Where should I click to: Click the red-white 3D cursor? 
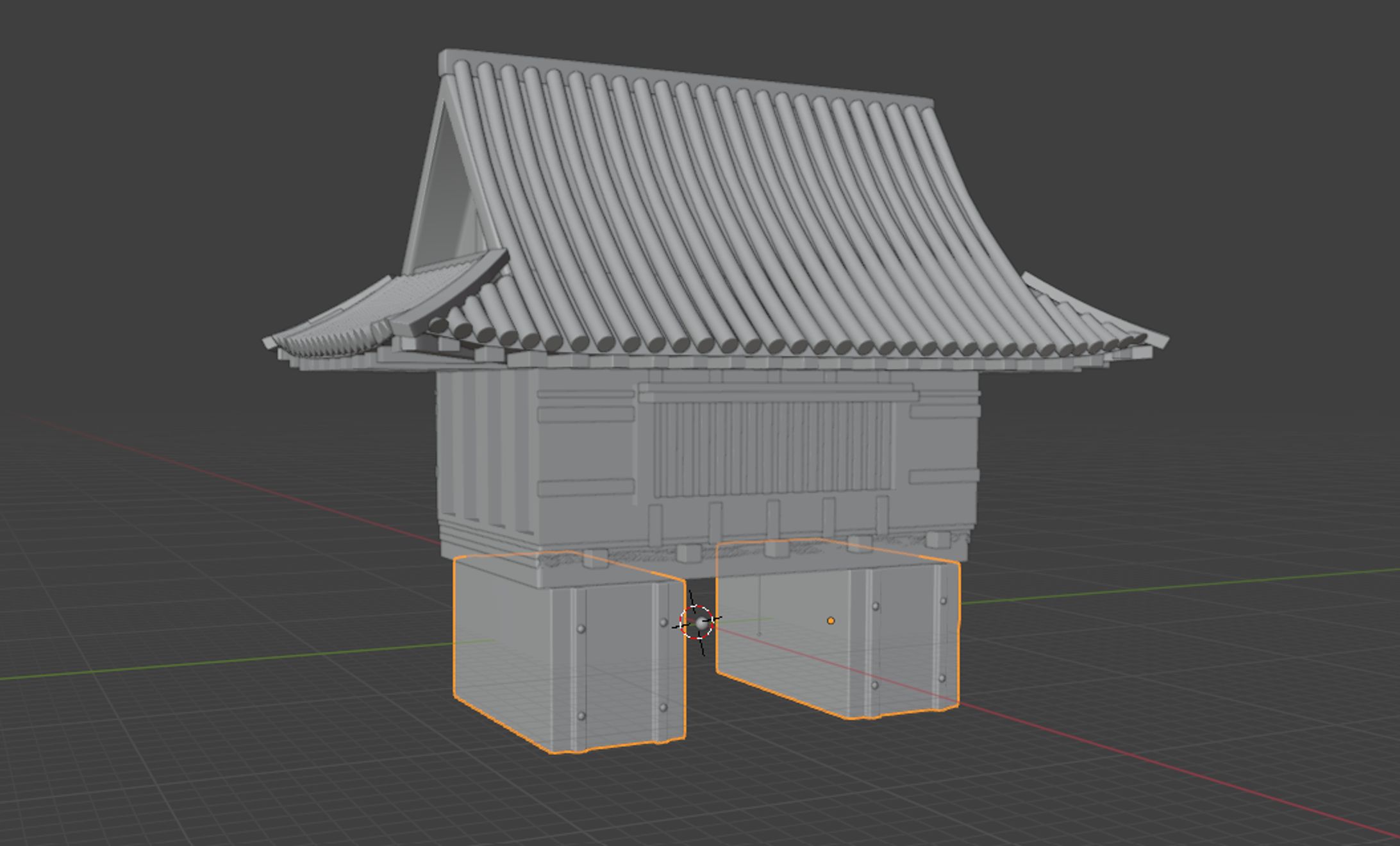click(x=697, y=622)
